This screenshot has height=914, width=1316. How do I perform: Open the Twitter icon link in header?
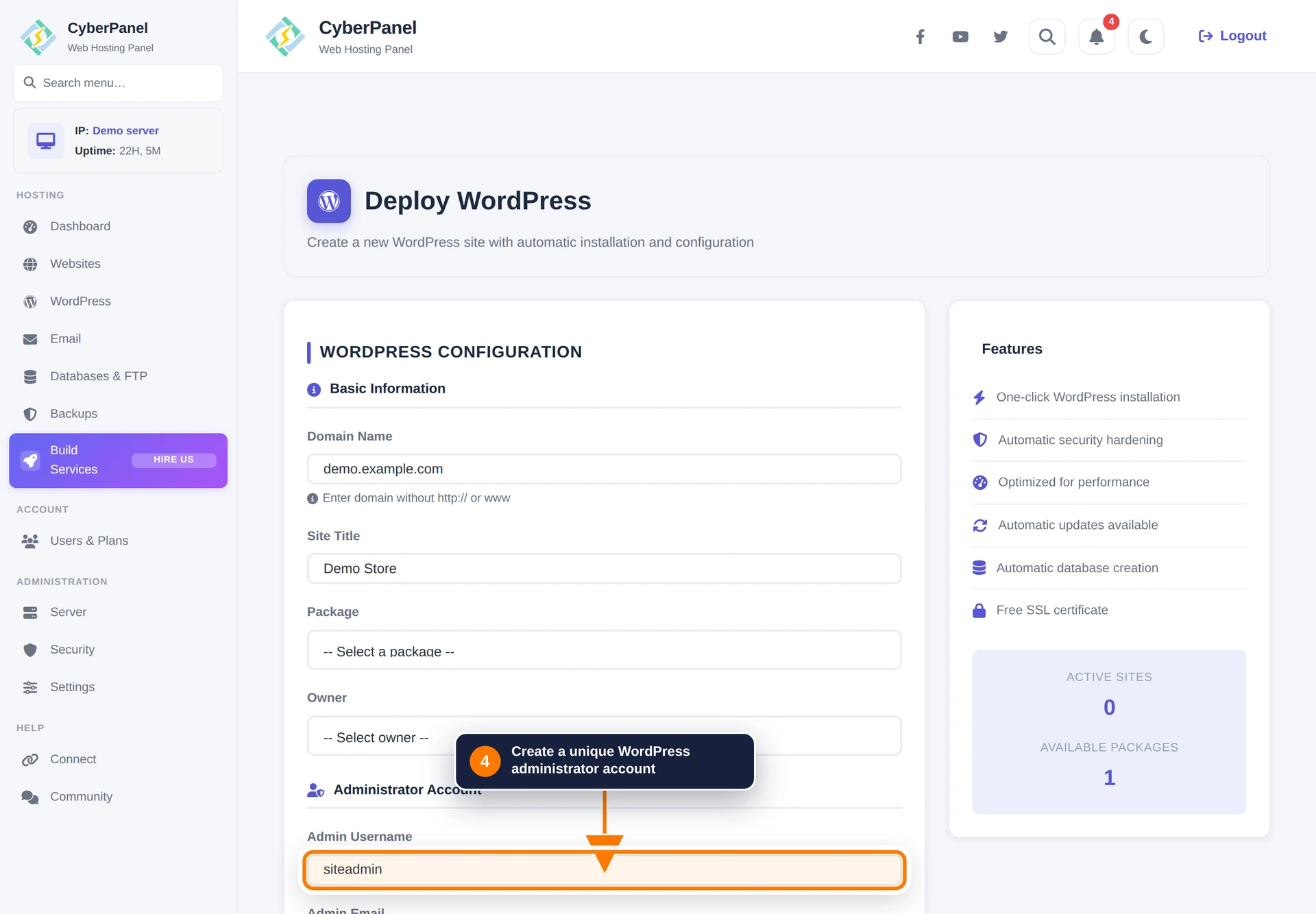(x=1001, y=36)
